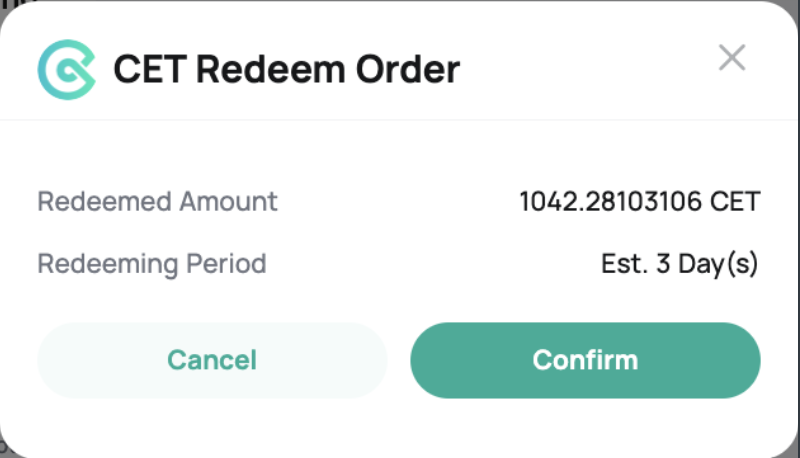
Task: Close the CET Redeem Order dialog
Action: (x=732, y=57)
